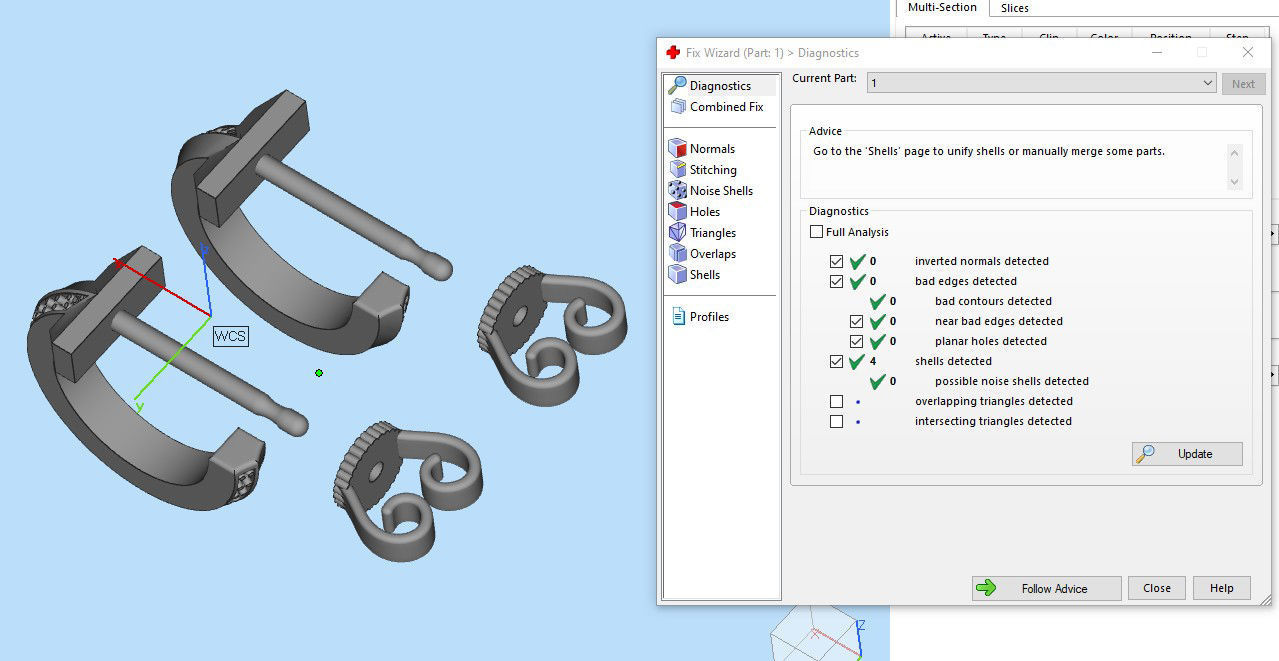Close the Fix Wizard with X
The height and width of the screenshot is (661, 1279).
pyautogui.click(x=1248, y=53)
